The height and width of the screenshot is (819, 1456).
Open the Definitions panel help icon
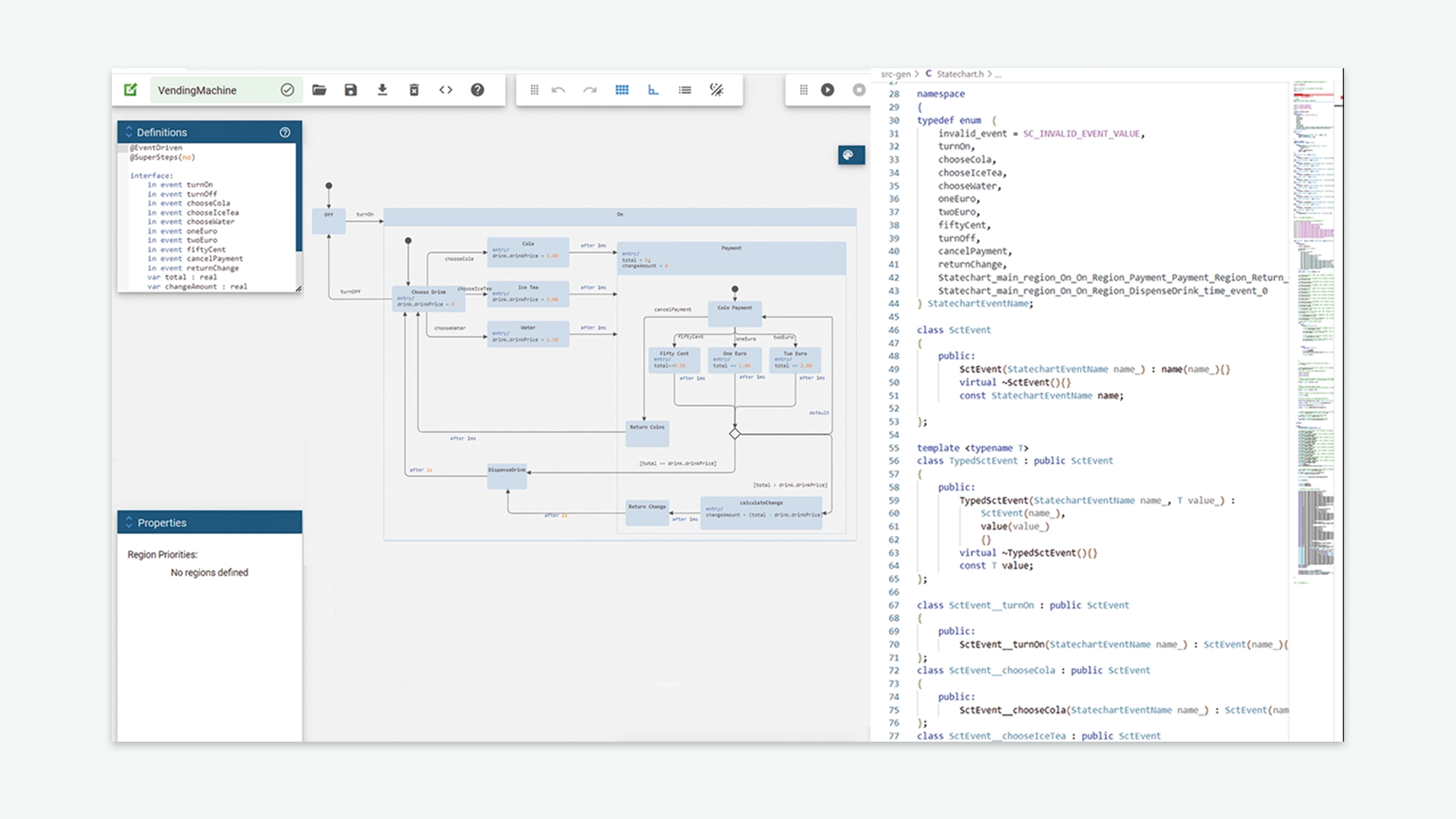pos(285,132)
